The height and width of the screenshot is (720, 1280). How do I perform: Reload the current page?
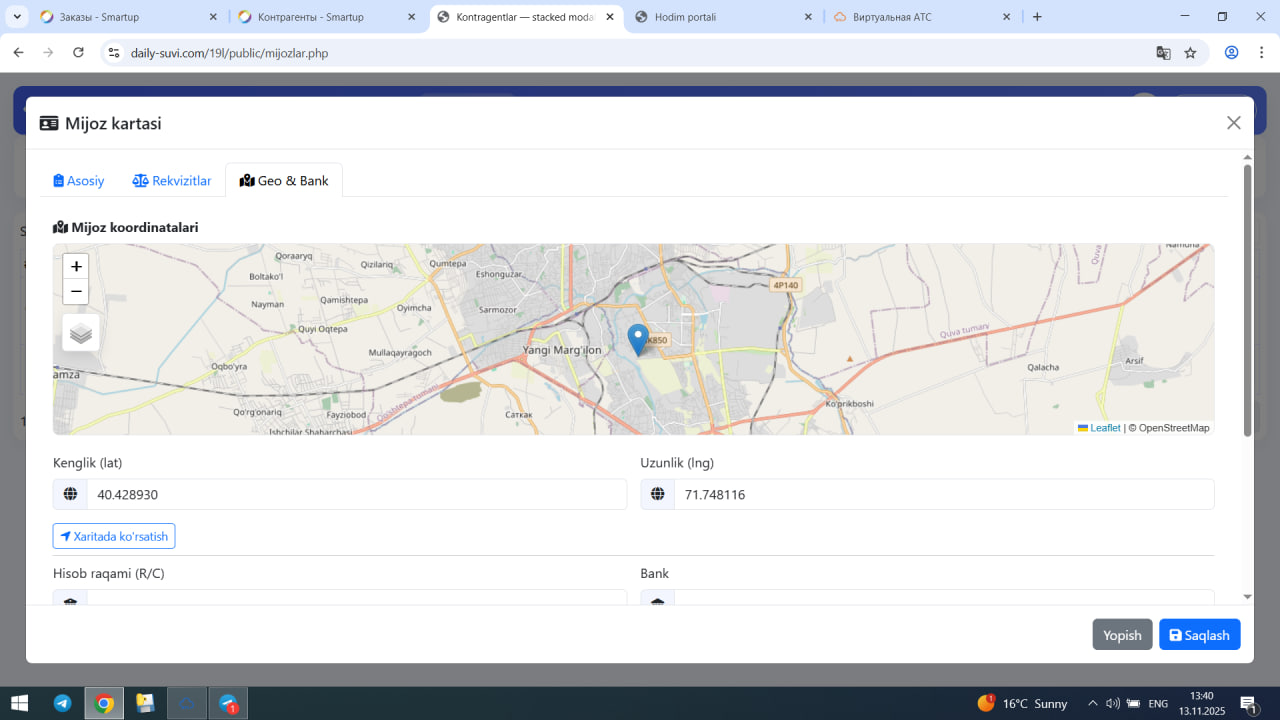click(79, 53)
